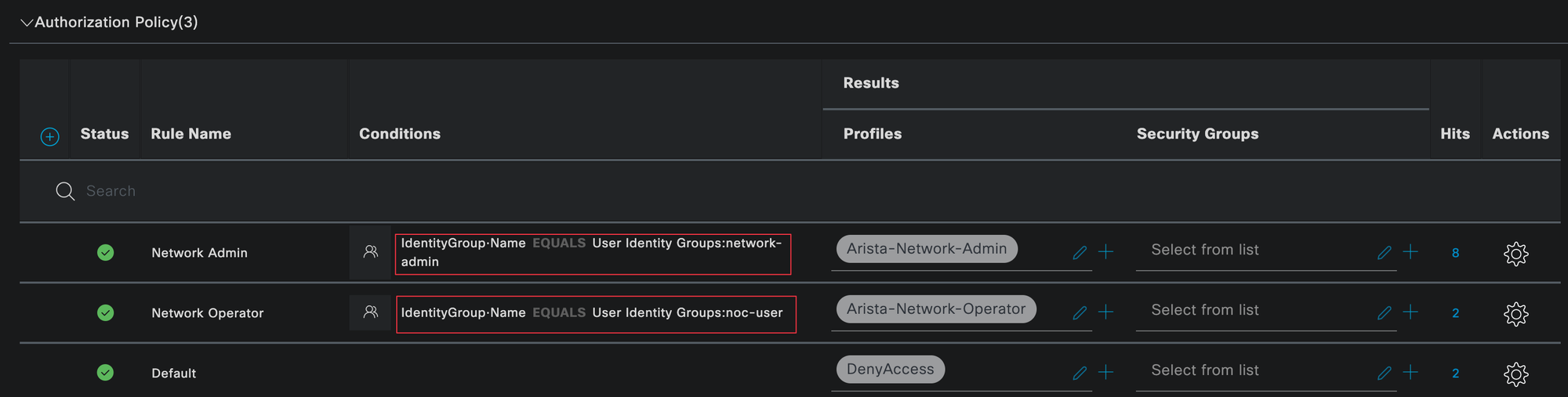Add security group plus icon for Network Admin
Image resolution: width=1568 pixels, height=397 pixels.
click(x=1410, y=252)
